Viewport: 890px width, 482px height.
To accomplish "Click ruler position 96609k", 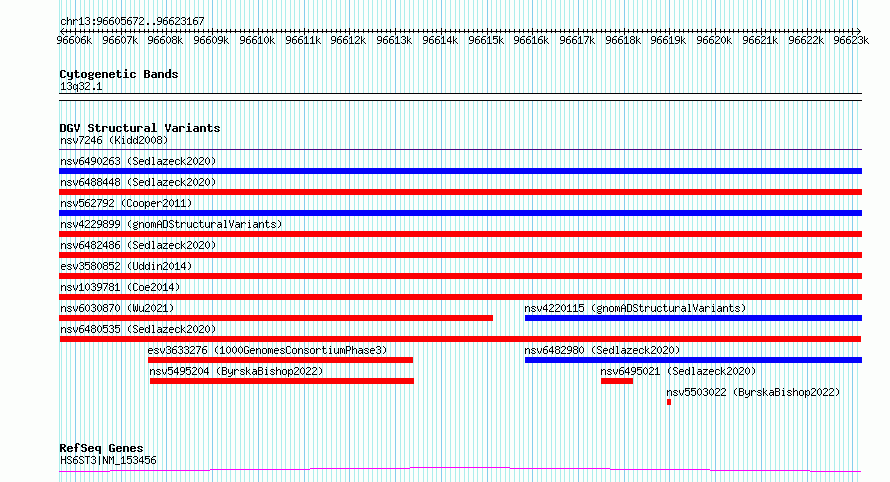I will (x=211, y=40).
